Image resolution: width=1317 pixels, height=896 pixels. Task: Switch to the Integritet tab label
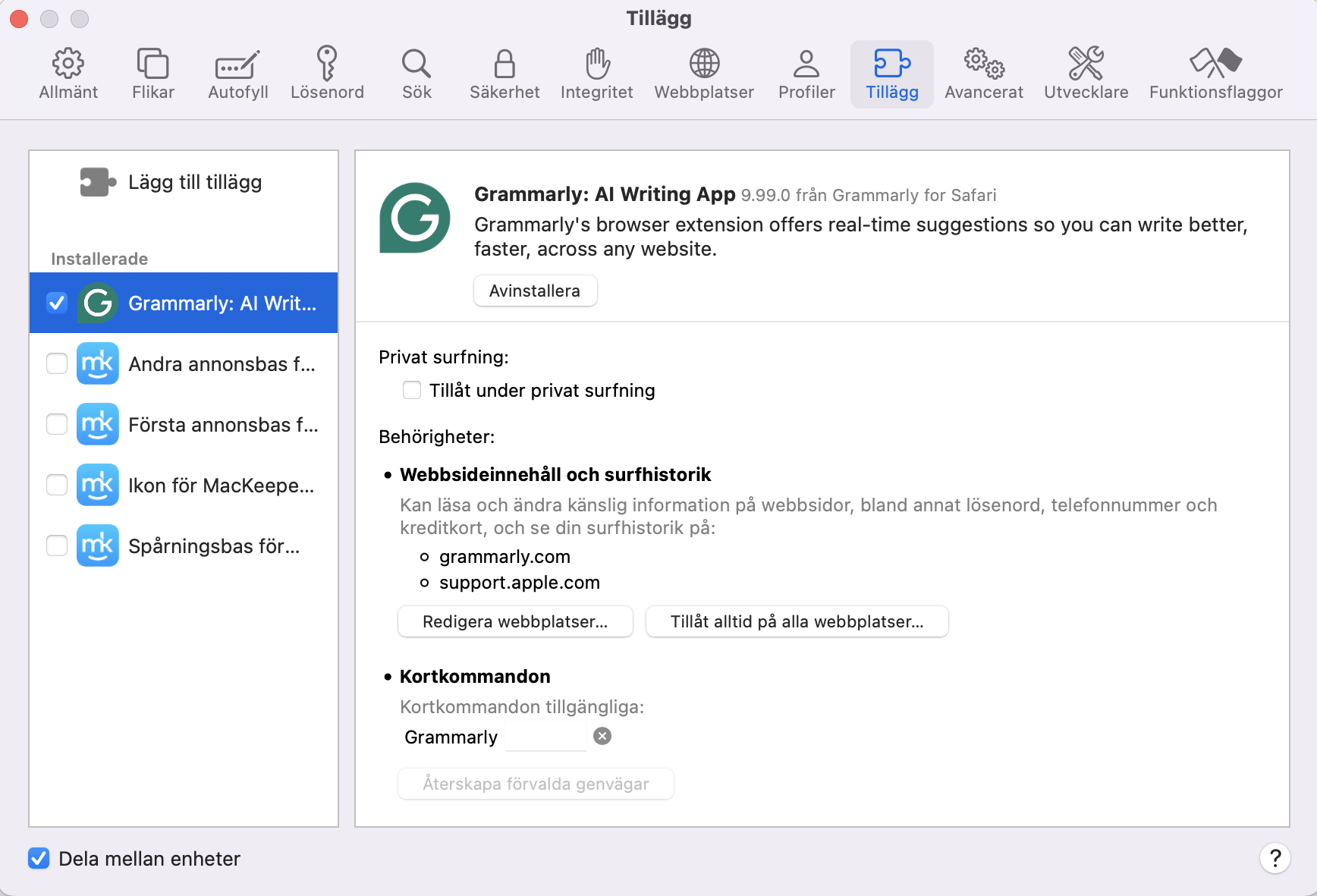(597, 92)
